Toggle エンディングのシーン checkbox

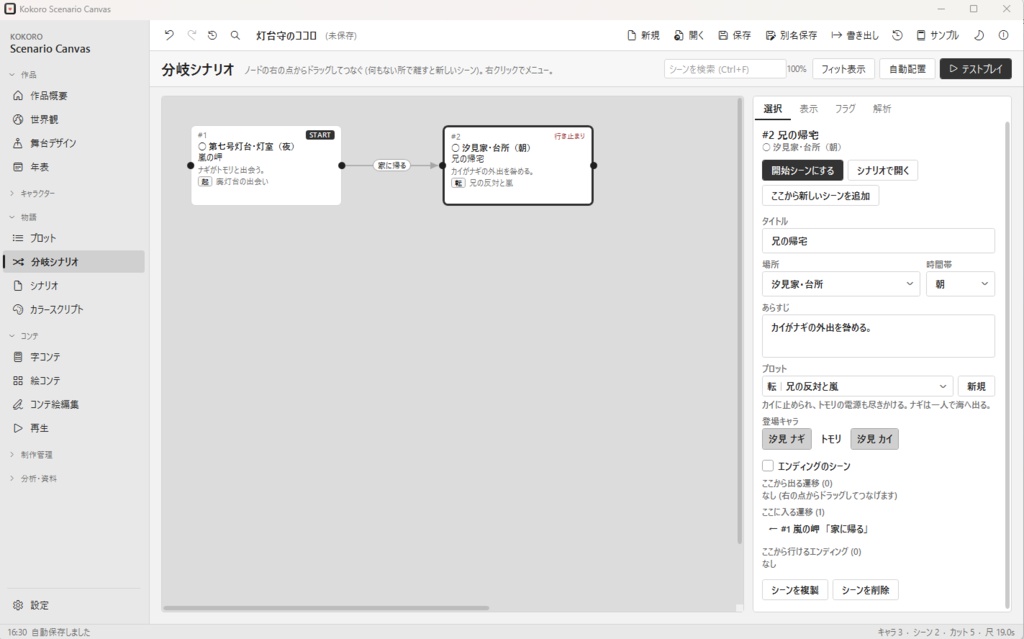tap(768, 466)
